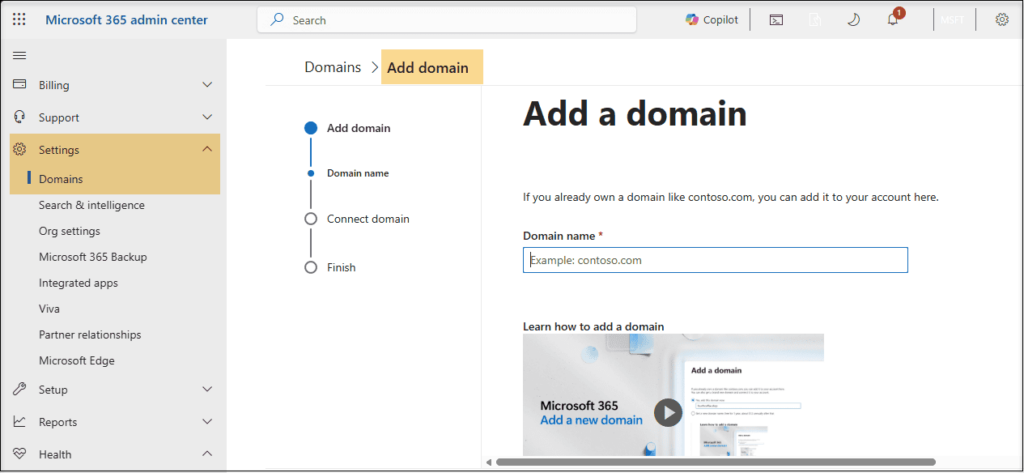Click the 'Learn how to add a domain' text

click(x=594, y=326)
